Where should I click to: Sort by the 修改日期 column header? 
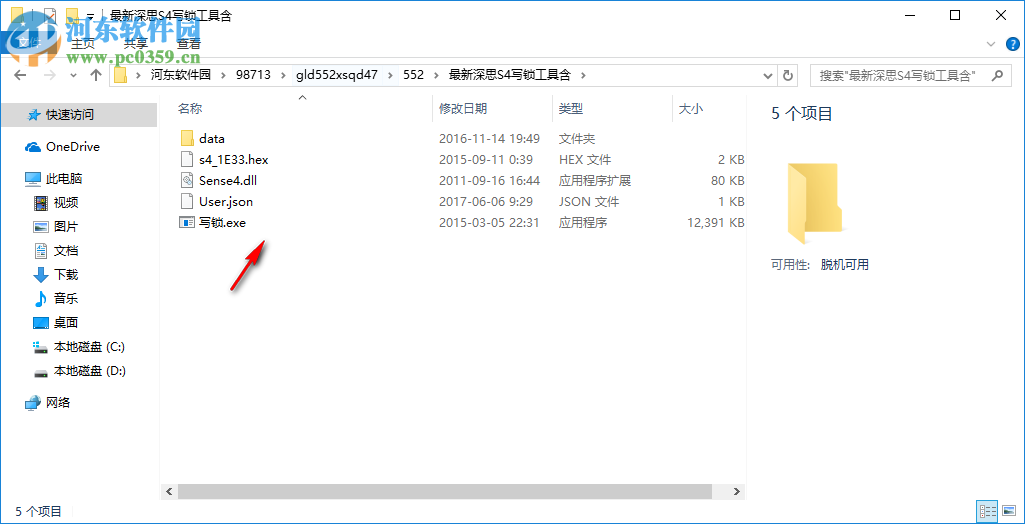pyautogui.click(x=463, y=108)
